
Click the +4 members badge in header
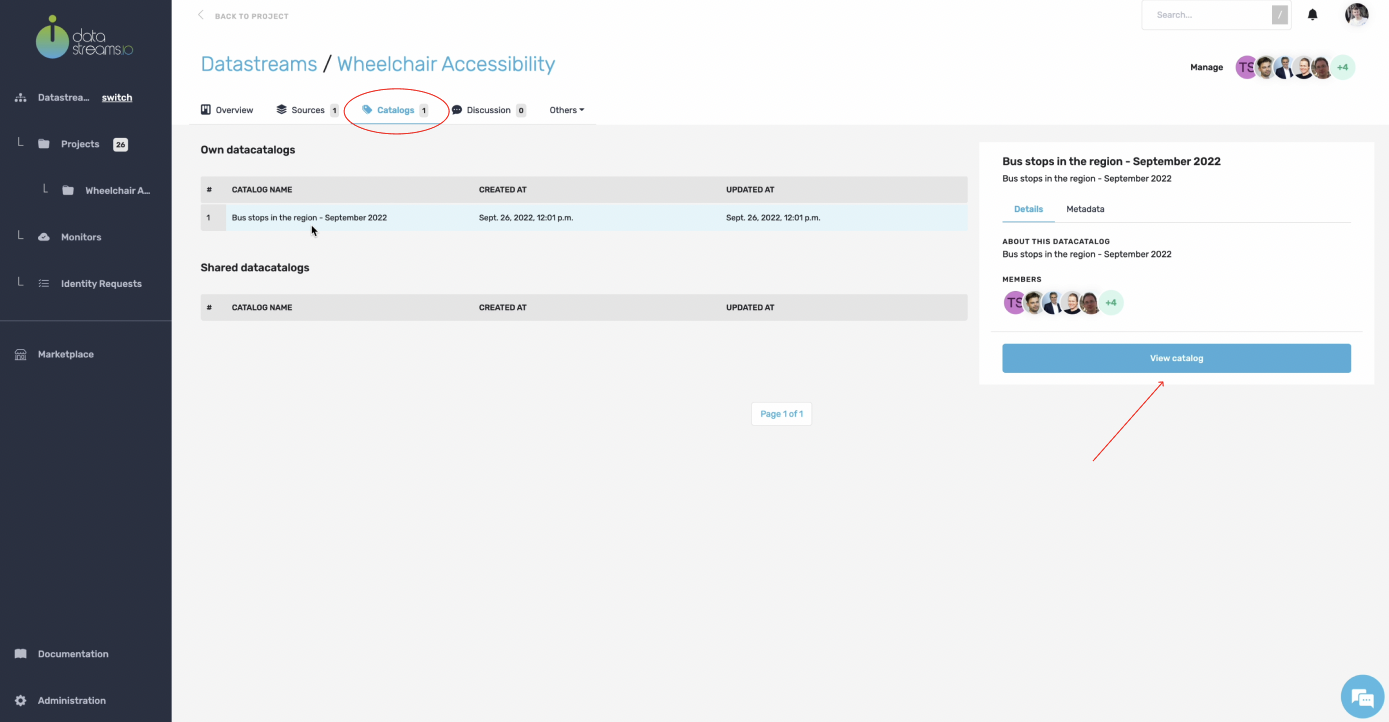click(x=1343, y=67)
